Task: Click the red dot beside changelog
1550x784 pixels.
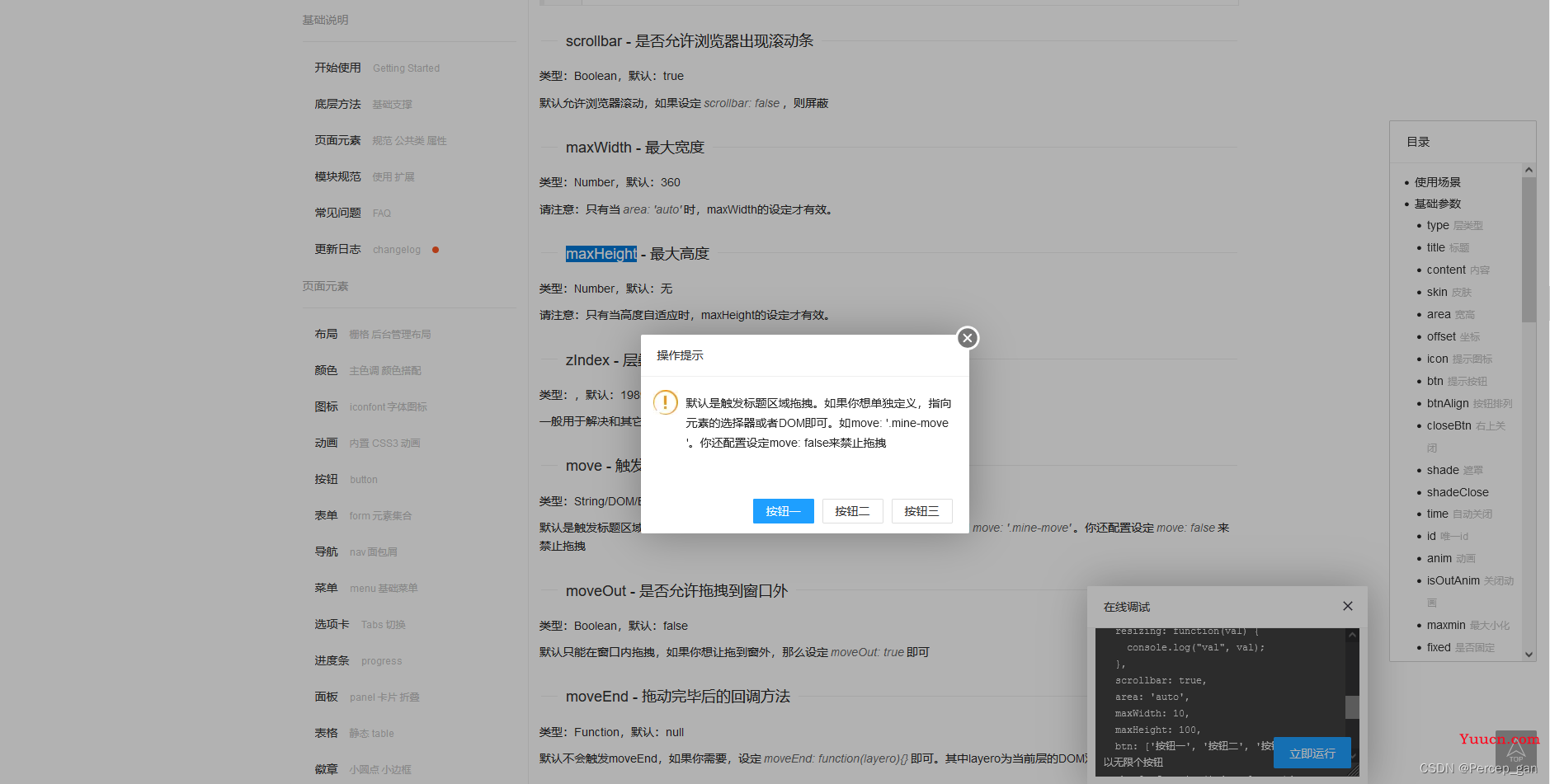Action: pyautogui.click(x=436, y=250)
